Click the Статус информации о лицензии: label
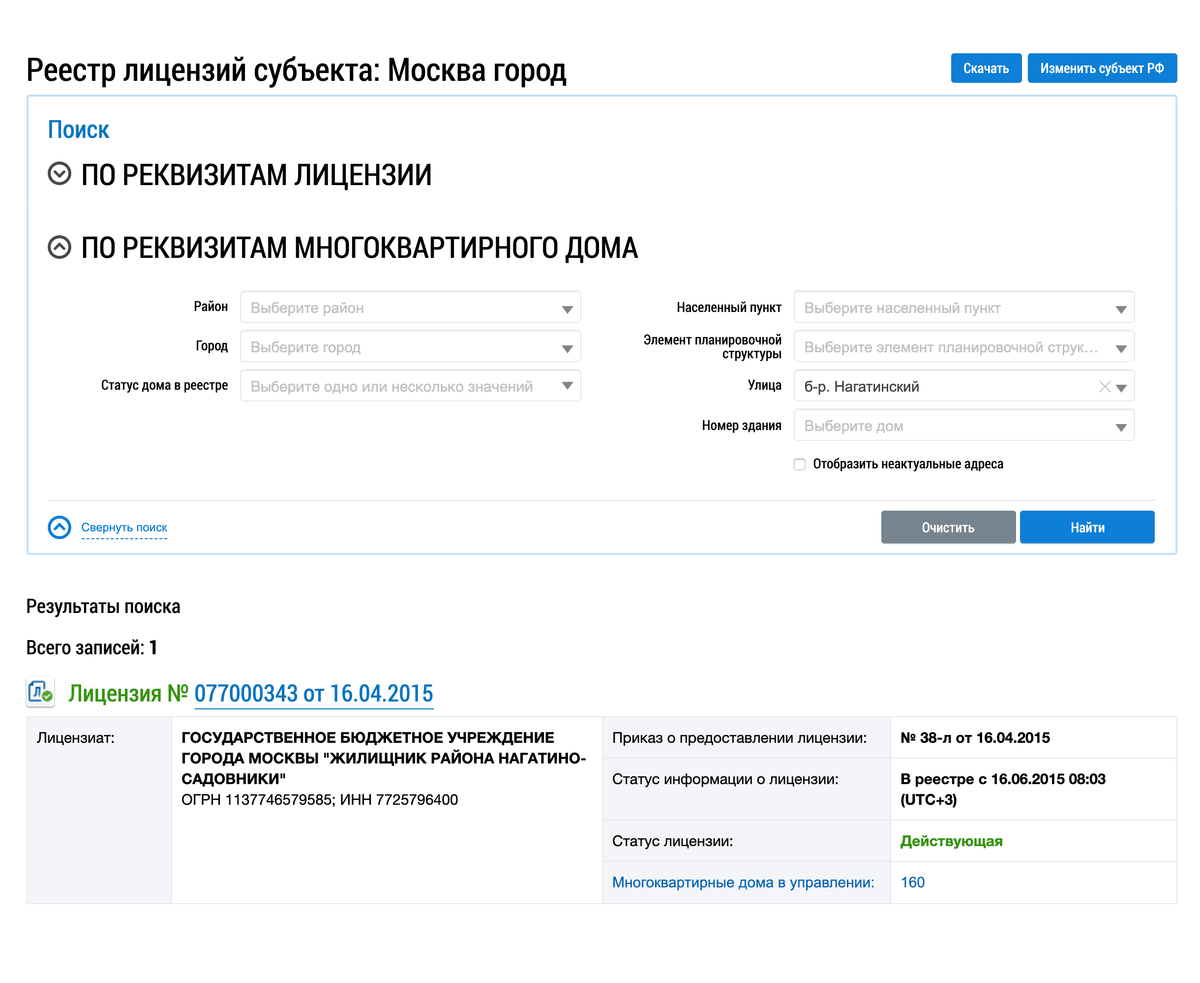 coord(725,779)
